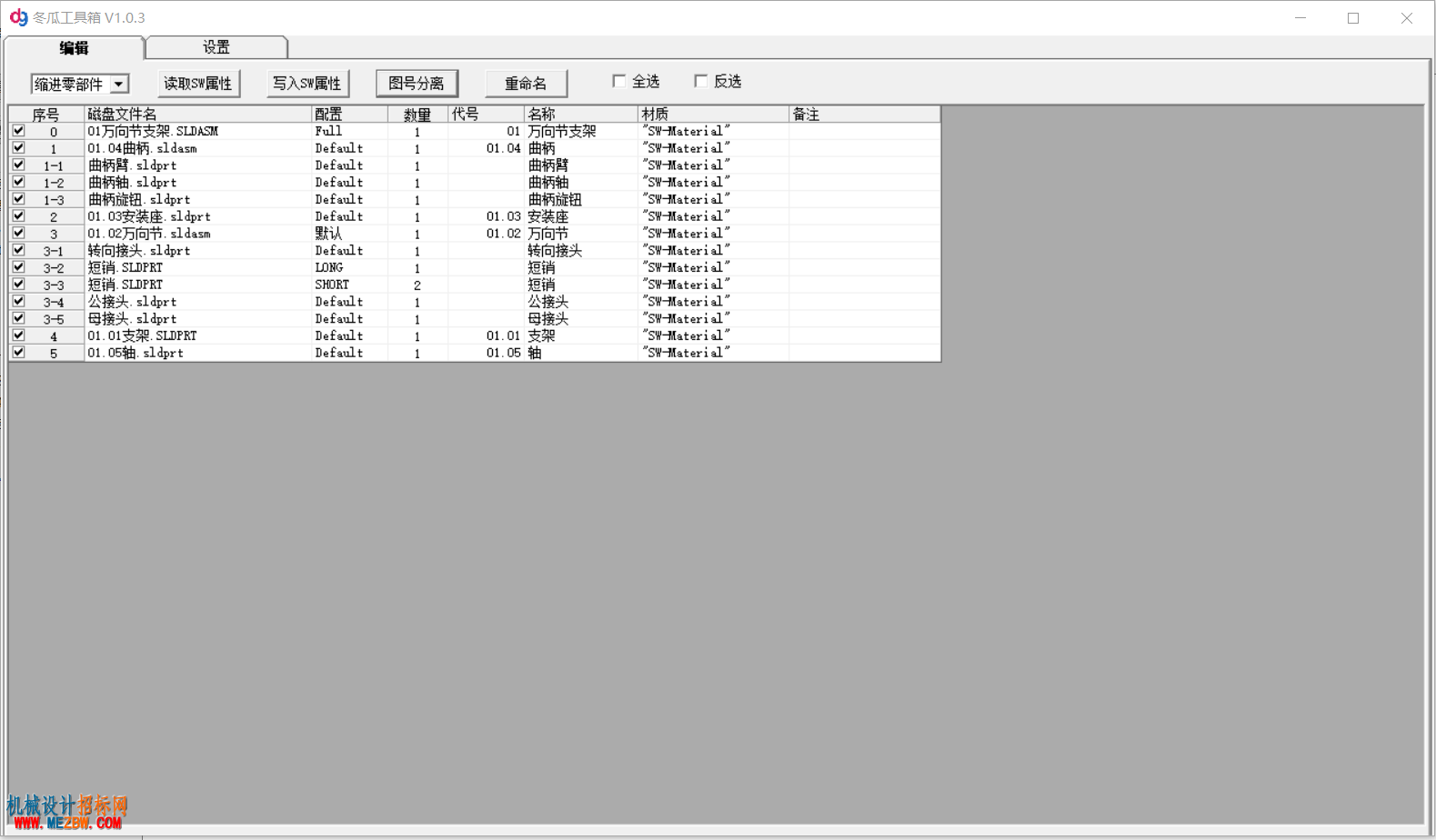The width and height of the screenshot is (1436, 840).
Task: Click the 代号 cell 01.04
Action: (487, 148)
